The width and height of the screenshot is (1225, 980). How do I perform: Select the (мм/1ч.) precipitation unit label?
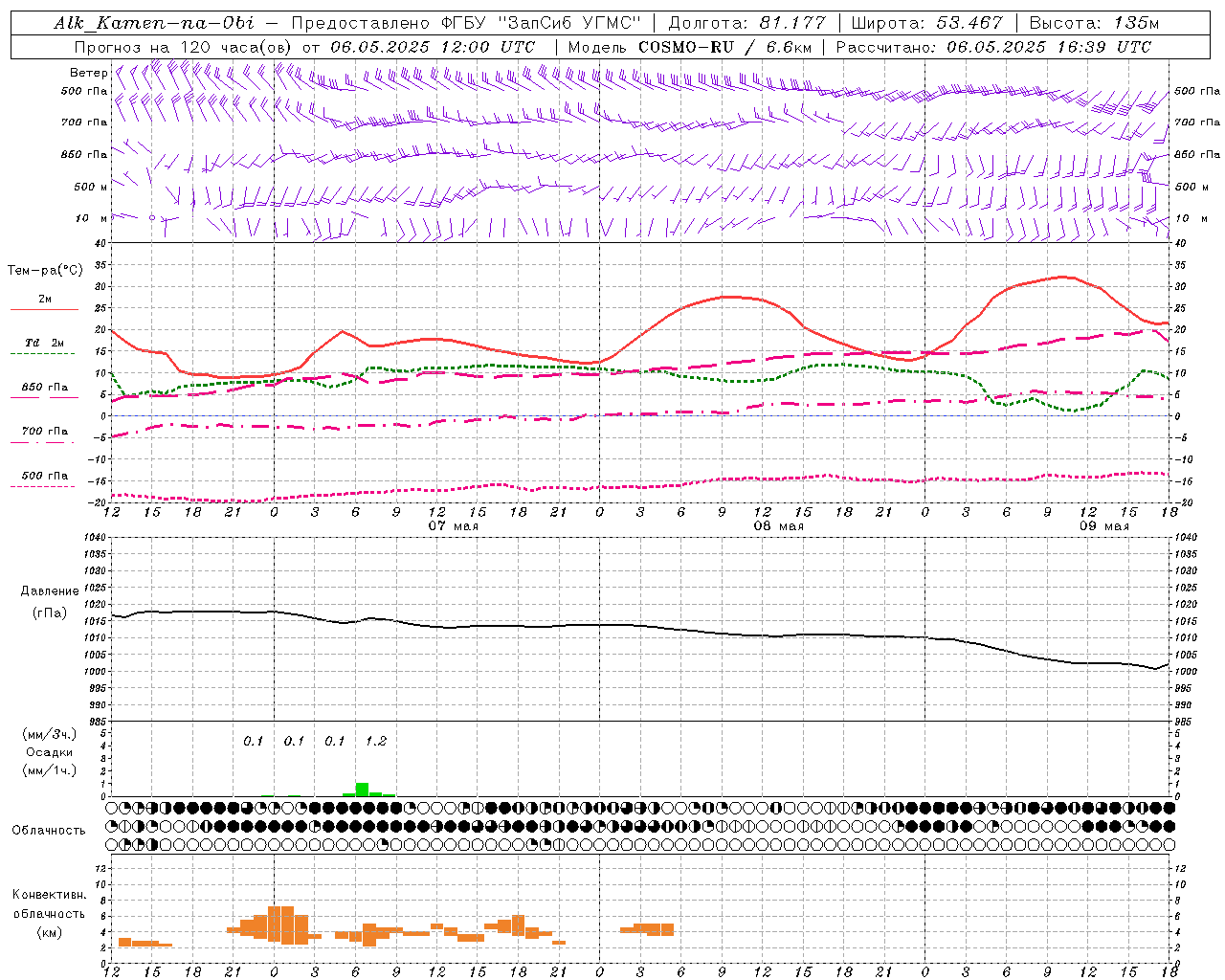[x=50, y=770]
